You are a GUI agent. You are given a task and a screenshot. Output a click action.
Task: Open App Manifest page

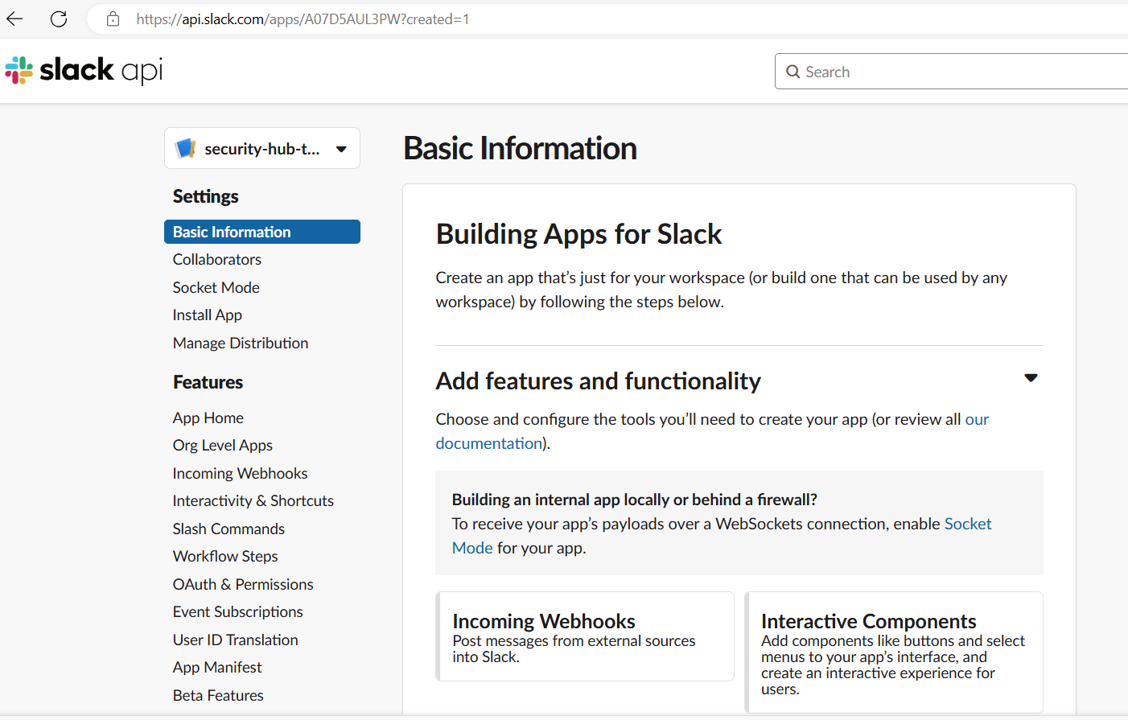(217, 667)
